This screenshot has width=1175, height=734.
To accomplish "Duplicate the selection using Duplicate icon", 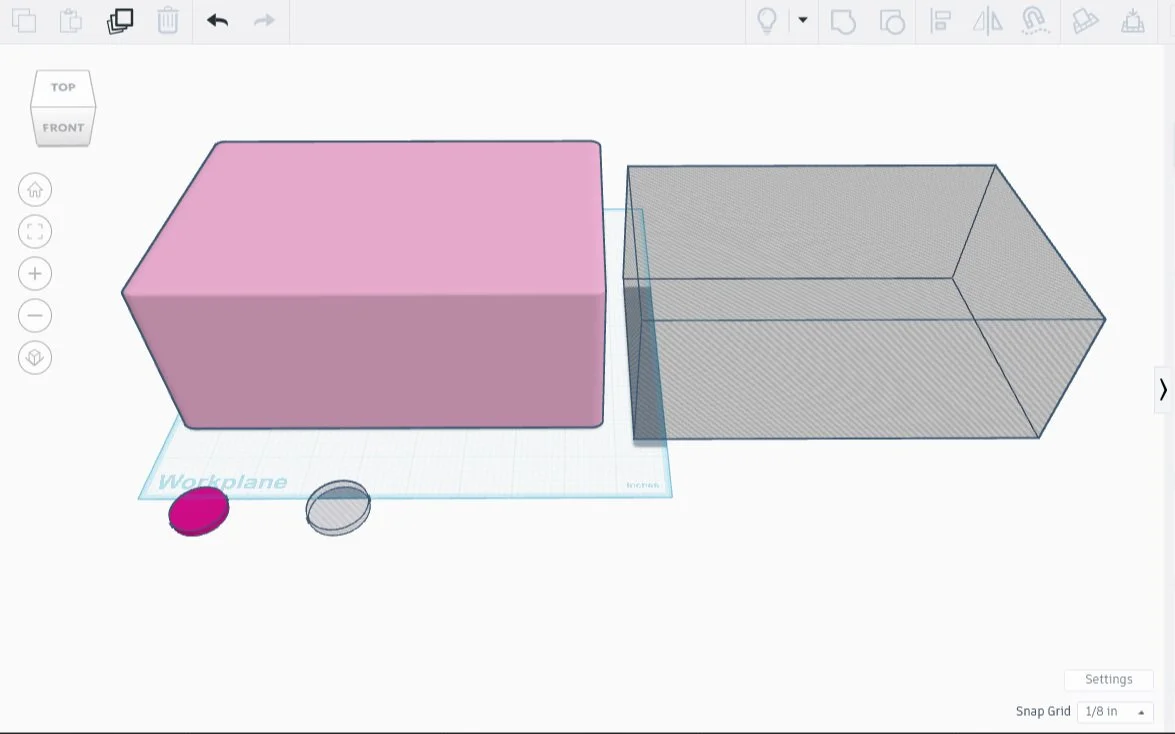I will point(120,20).
